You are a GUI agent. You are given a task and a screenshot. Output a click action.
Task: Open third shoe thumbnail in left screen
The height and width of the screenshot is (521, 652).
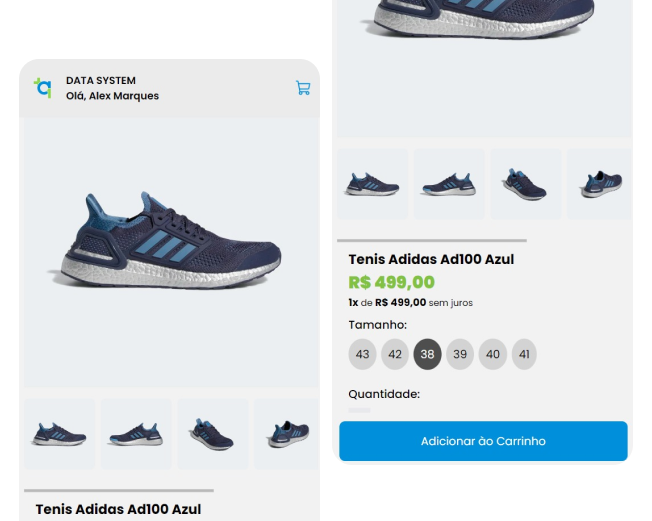point(212,434)
